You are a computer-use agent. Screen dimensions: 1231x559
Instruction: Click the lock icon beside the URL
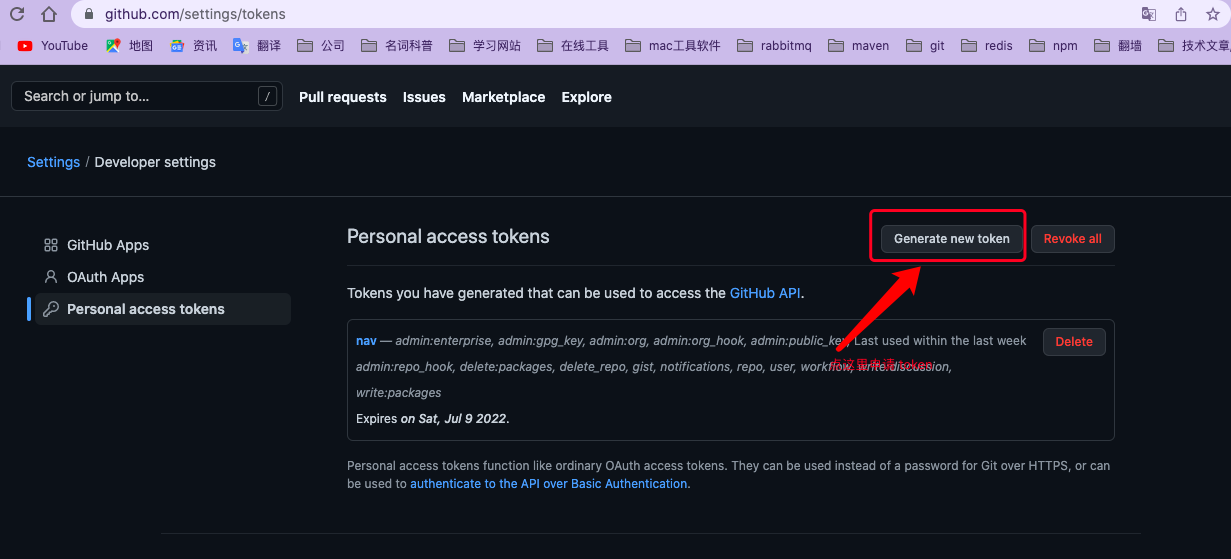tap(89, 15)
